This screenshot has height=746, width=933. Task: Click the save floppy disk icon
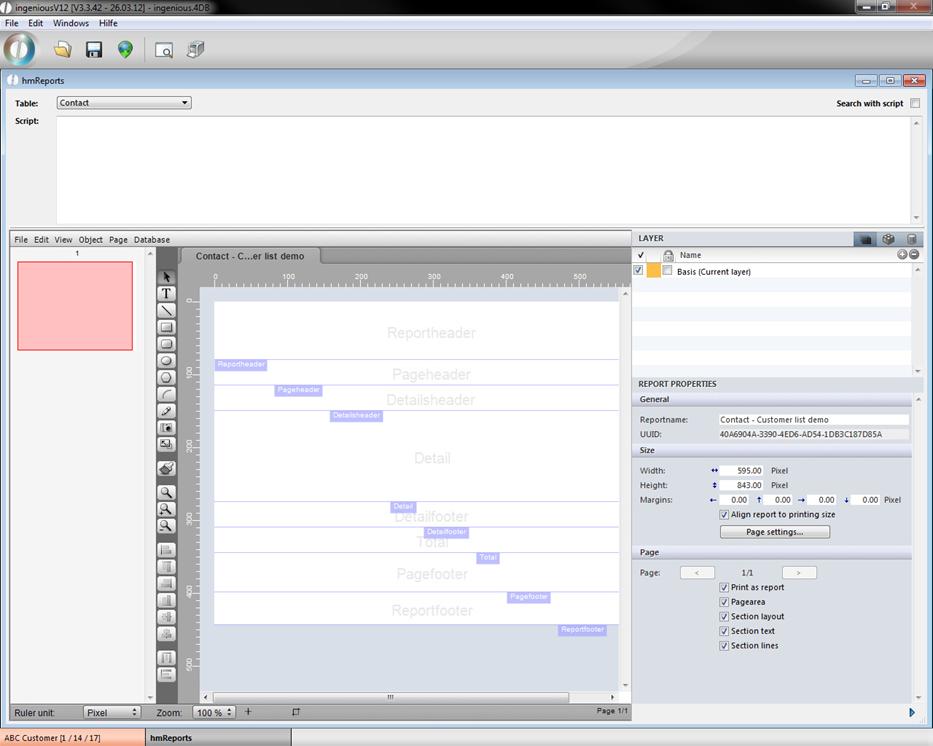94,50
